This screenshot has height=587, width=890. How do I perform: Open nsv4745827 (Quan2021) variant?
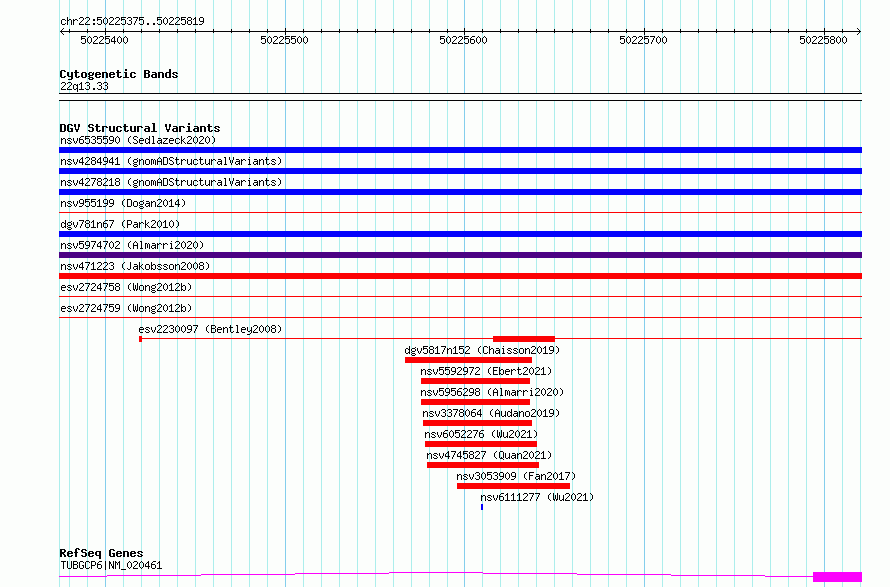(489, 455)
